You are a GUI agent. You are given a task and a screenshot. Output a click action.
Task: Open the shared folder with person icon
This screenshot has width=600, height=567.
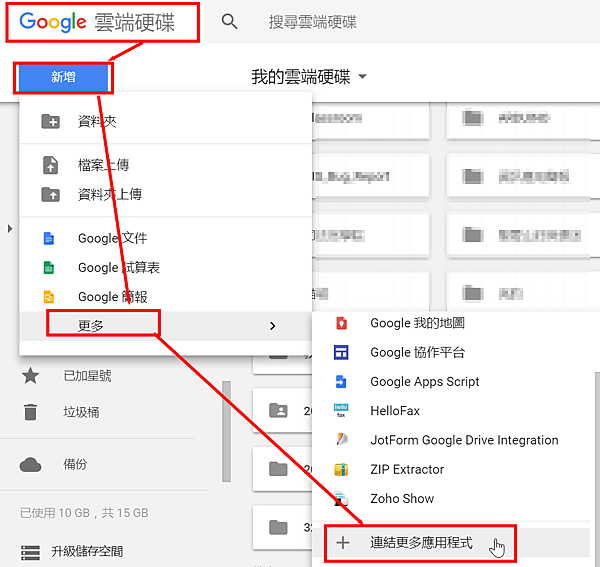click(278, 411)
